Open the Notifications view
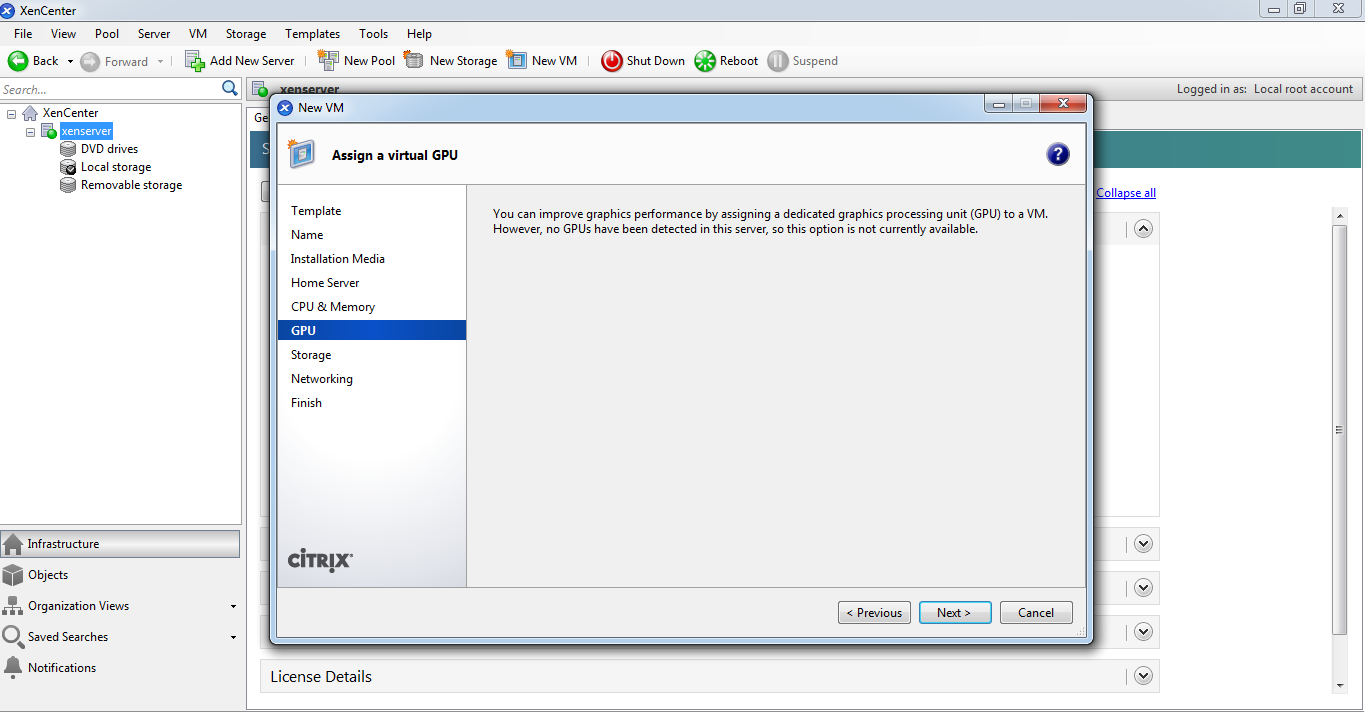The width and height of the screenshot is (1365, 712). [120, 668]
